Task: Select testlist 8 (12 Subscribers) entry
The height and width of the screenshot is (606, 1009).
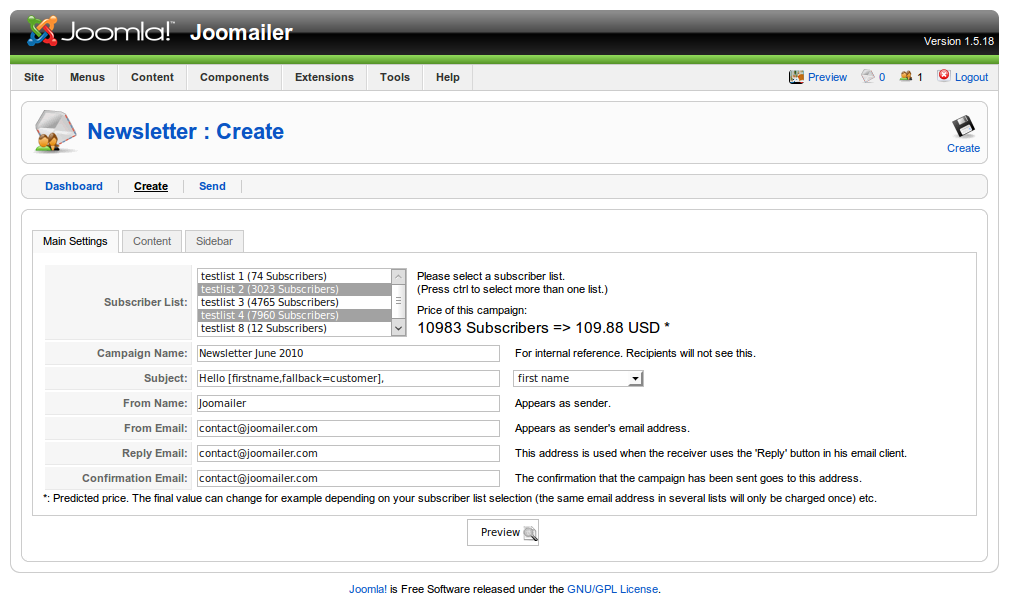Action: tap(263, 328)
